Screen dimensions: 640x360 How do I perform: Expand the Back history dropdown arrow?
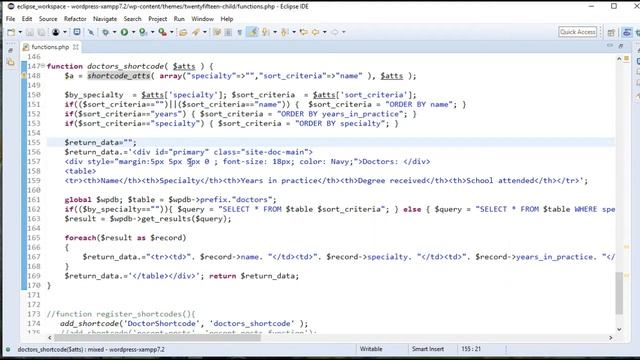pos(324,32)
